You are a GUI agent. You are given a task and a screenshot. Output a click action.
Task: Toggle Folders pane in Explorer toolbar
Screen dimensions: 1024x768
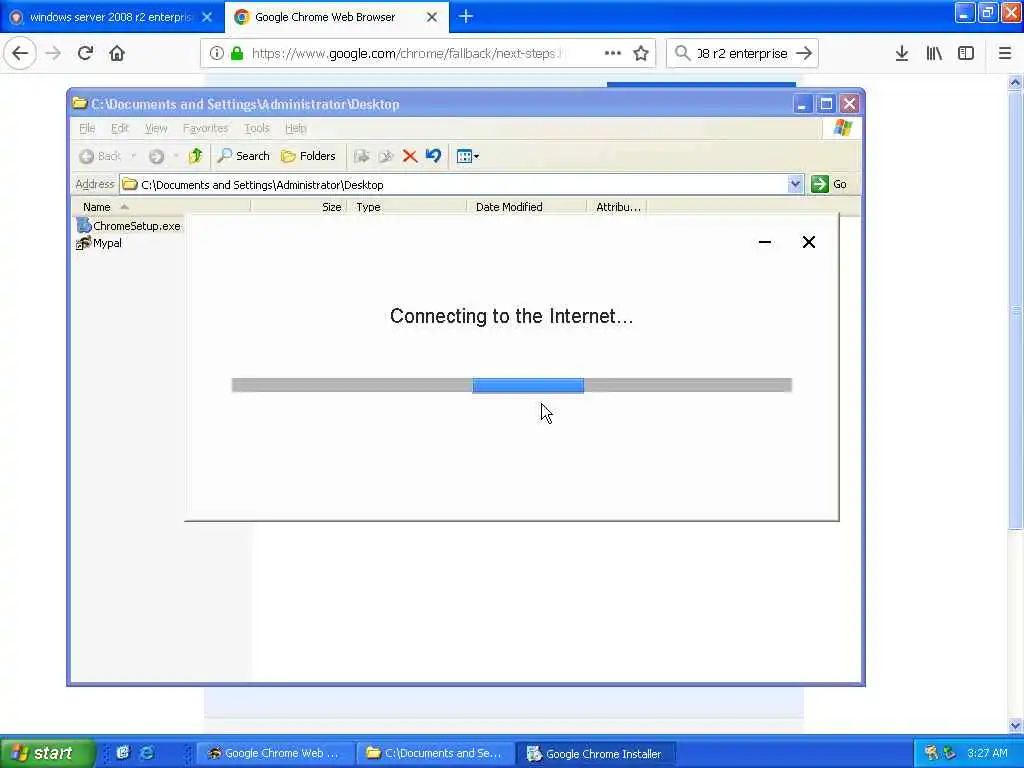pyautogui.click(x=308, y=156)
